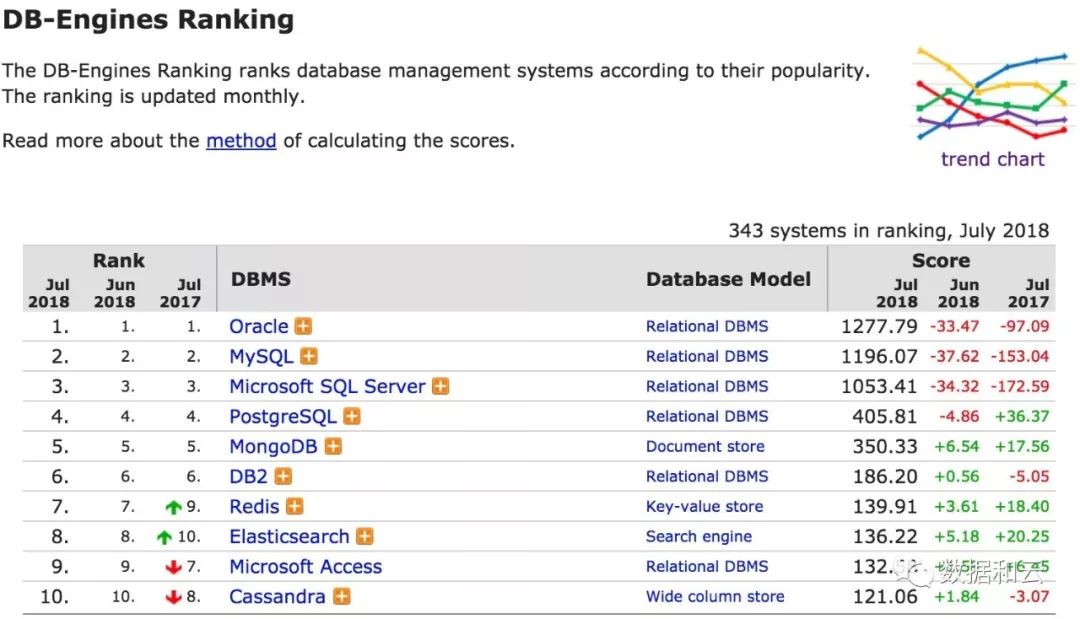This screenshot has width=1080, height=619.
Task: Click the Elasticsearch score 136.22
Action: 884,536
